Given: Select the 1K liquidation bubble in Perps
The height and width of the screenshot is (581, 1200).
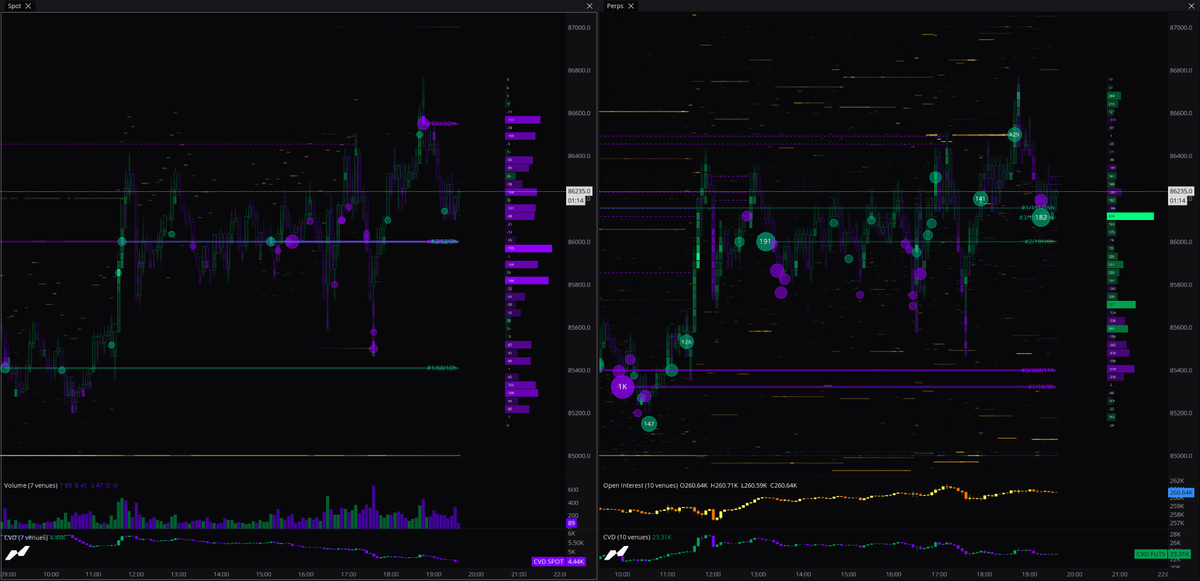Looking at the screenshot, I should pyautogui.click(x=622, y=386).
